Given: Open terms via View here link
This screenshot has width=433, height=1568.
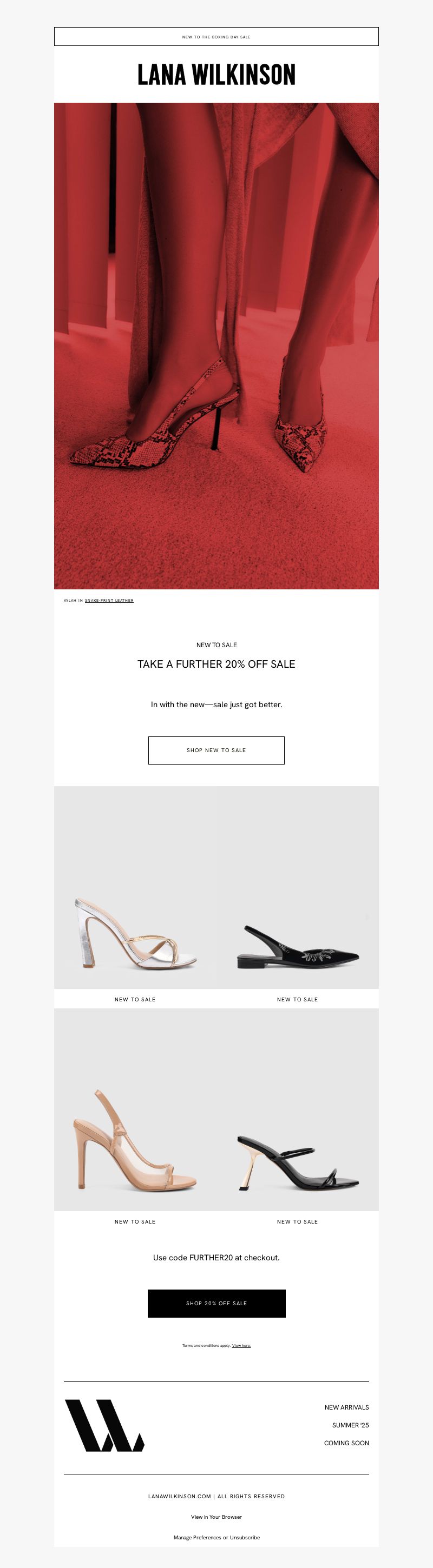Looking at the screenshot, I should pyautogui.click(x=241, y=1345).
